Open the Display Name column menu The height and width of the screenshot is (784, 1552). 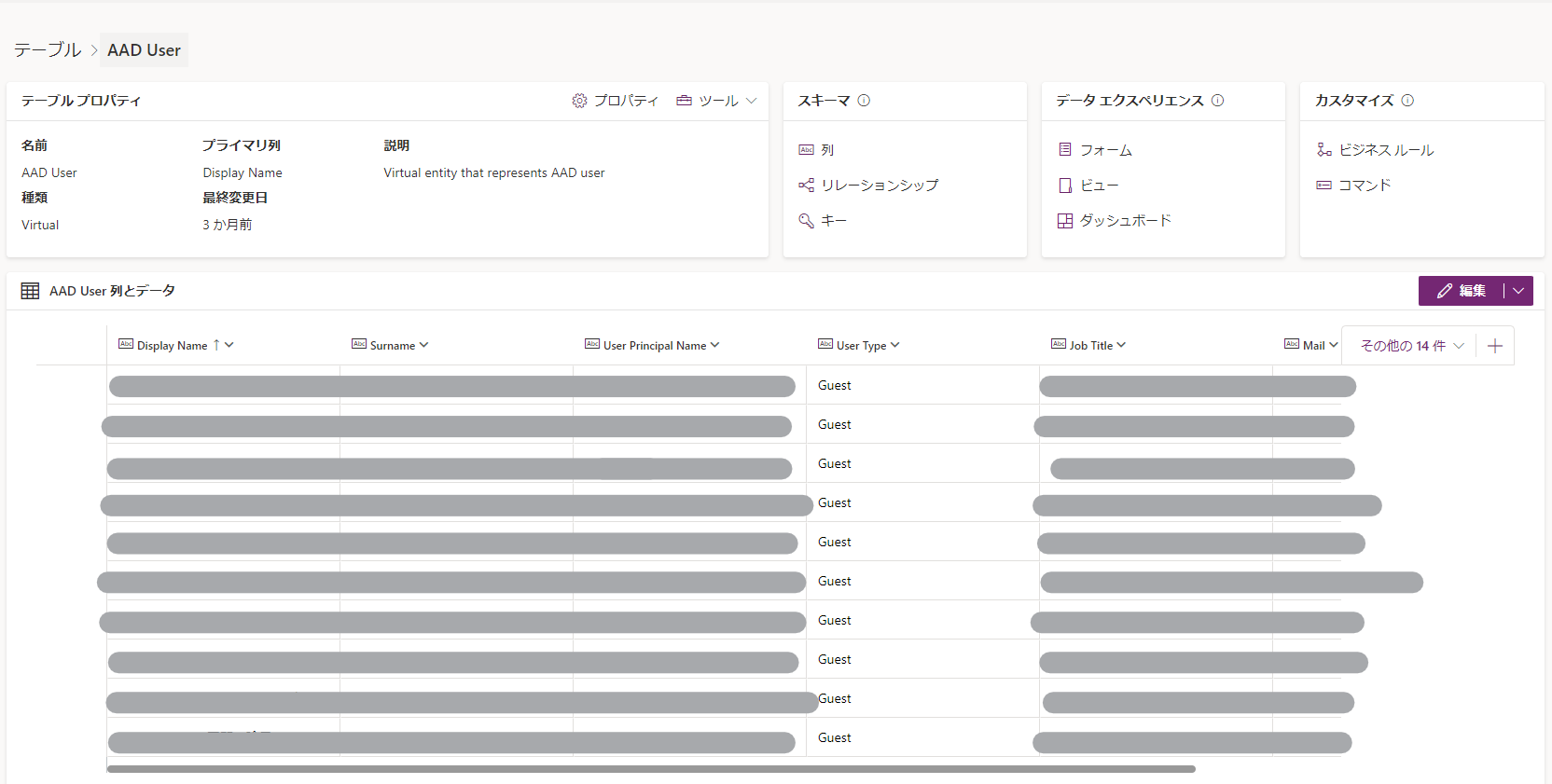[229, 345]
